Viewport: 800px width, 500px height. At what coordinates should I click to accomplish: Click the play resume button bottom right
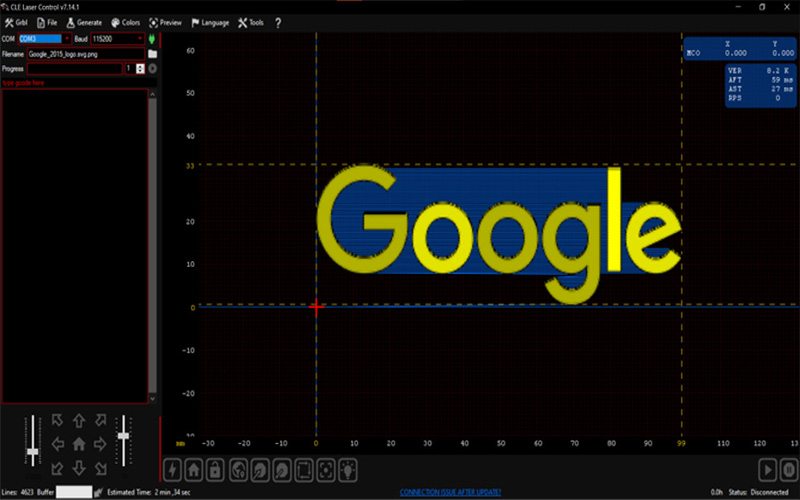click(767, 470)
